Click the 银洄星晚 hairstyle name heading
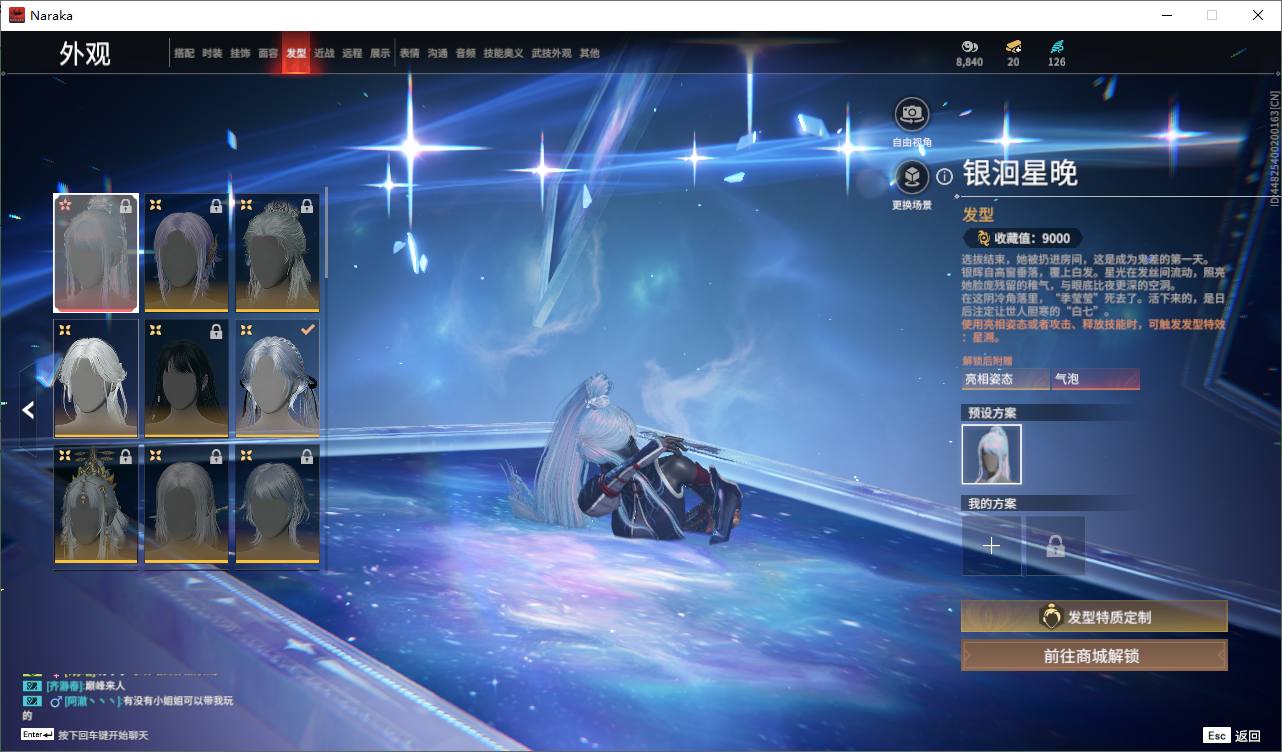This screenshot has height=752, width=1282. pos(1020,174)
